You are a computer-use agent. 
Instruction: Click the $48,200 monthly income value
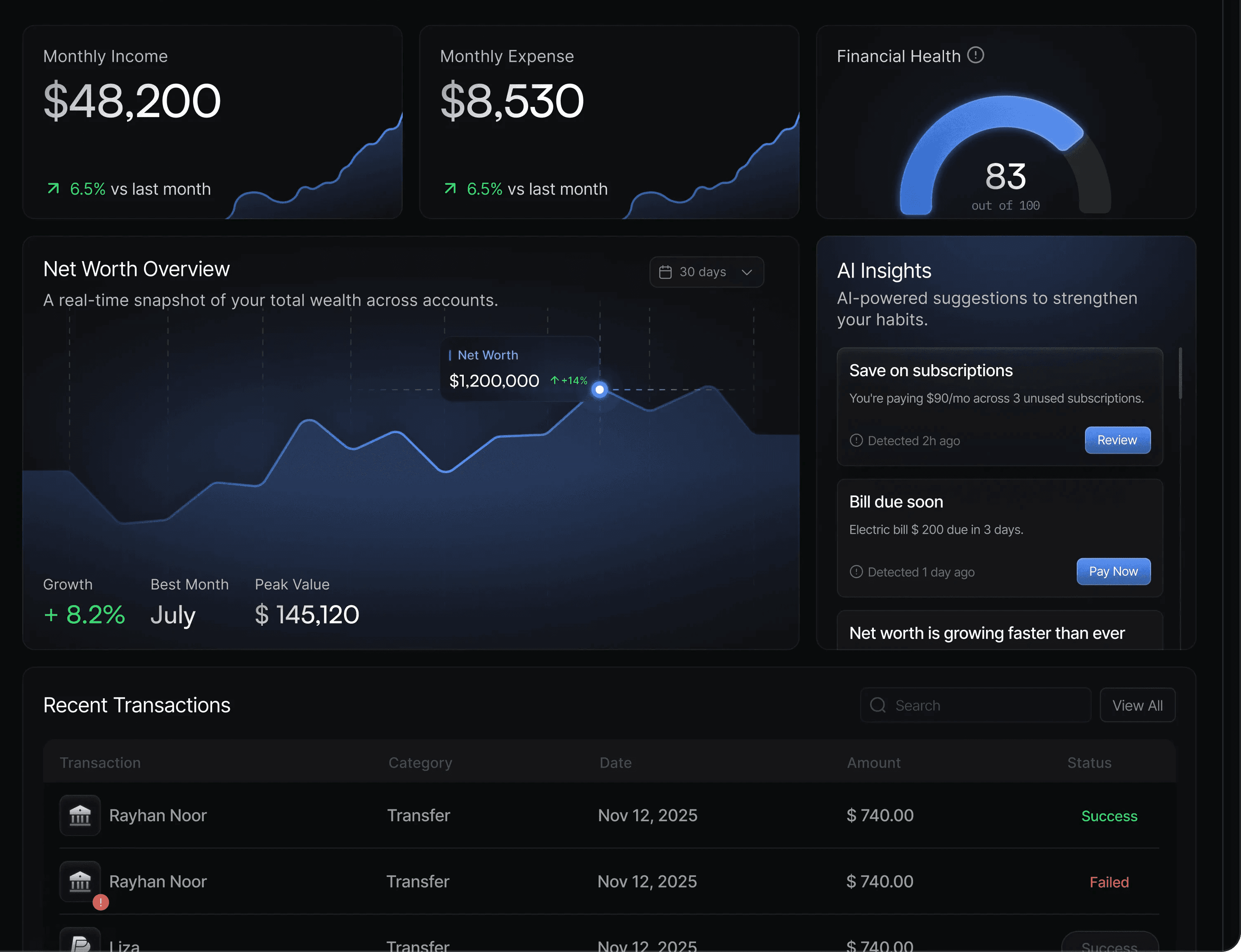[132, 101]
